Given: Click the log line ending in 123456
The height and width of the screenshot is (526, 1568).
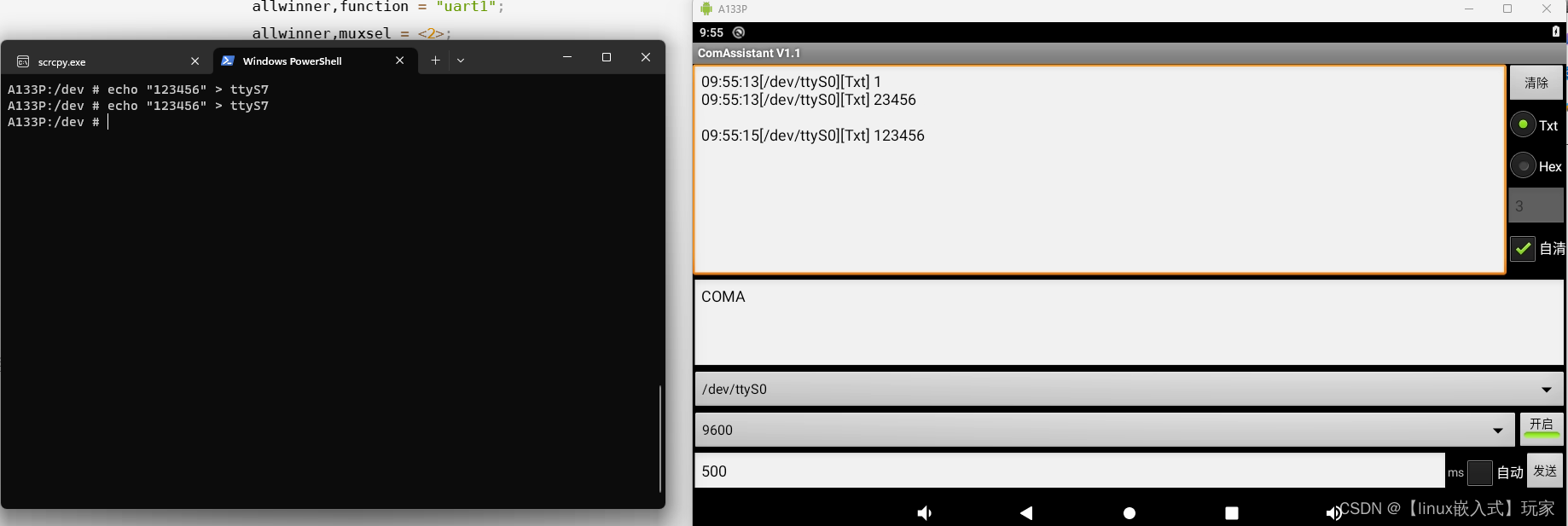Looking at the screenshot, I should point(813,136).
